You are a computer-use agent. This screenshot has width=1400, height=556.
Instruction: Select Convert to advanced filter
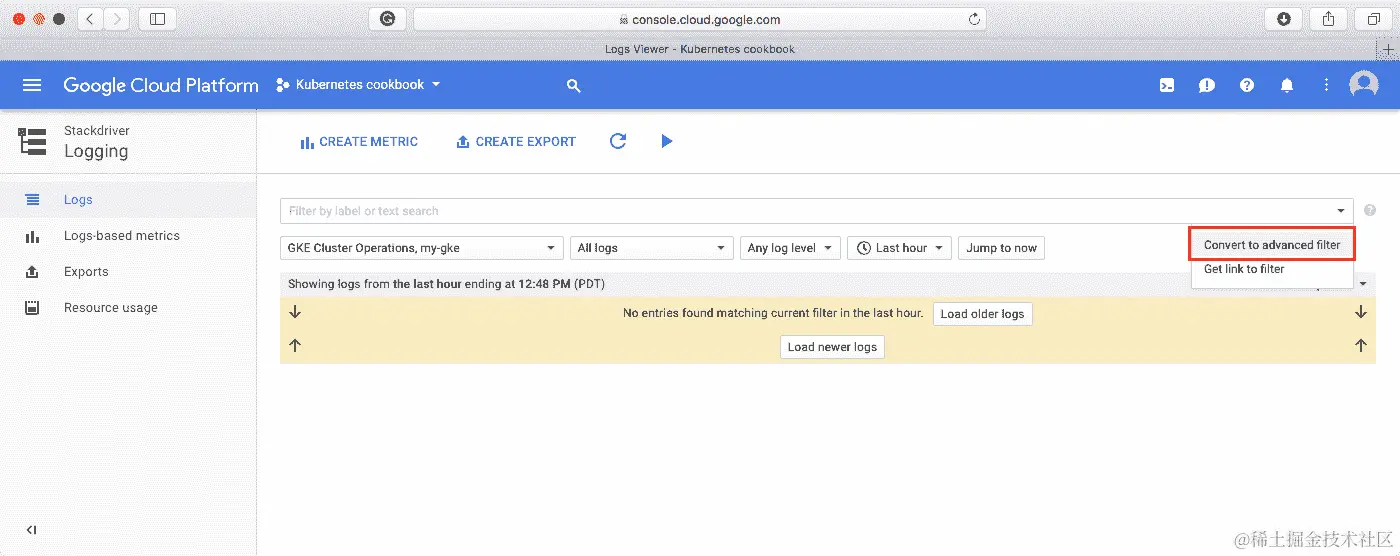coord(1272,245)
